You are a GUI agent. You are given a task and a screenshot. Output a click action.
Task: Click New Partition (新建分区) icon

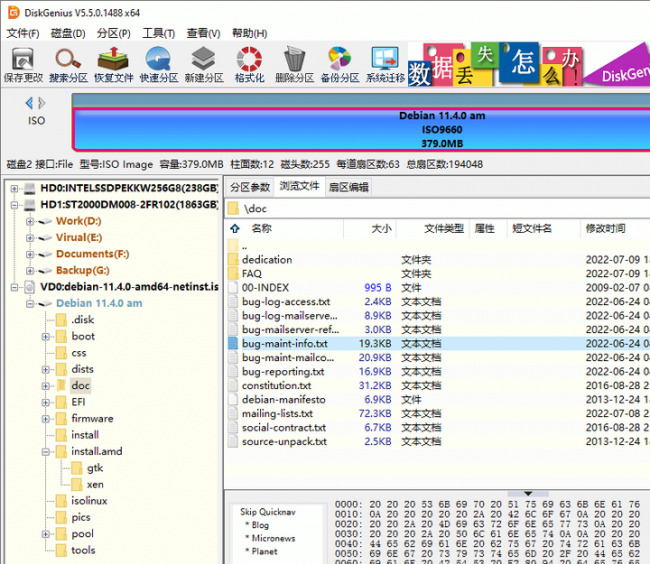click(x=204, y=64)
